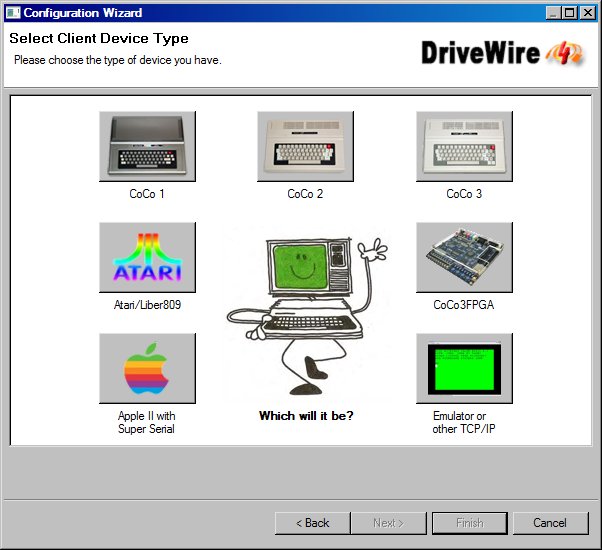Viewport: 602px width, 550px height.
Task: Click the 'Emulator or other TCP/IP' label
Action: 464,422
